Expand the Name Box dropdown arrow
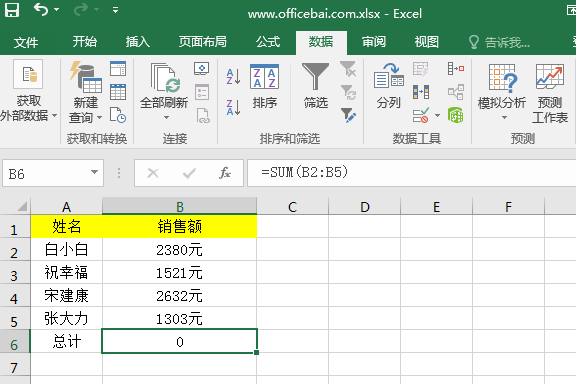Screen dimensions: 576x384 (94, 172)
